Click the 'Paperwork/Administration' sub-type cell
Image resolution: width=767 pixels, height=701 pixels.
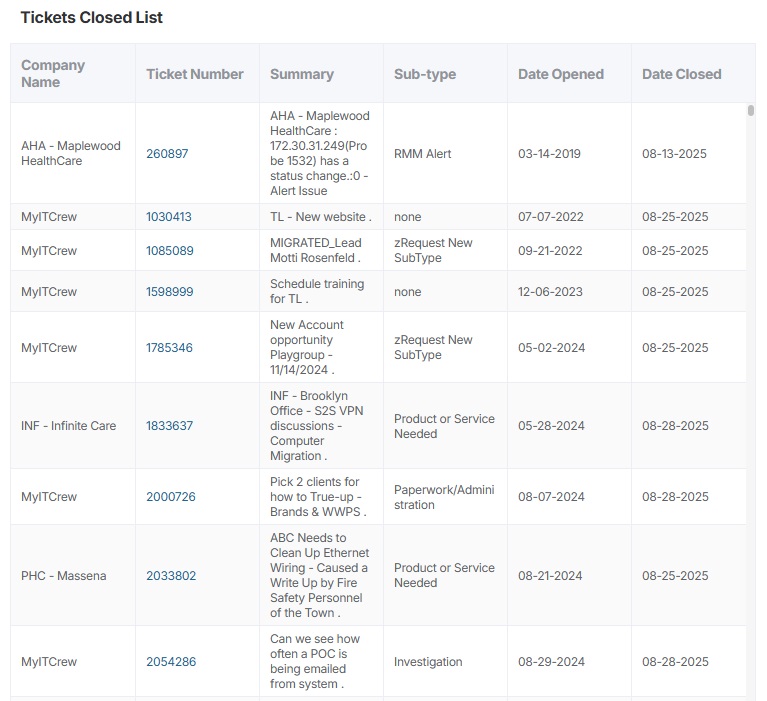pyautogui.click(x=444, y=497)
